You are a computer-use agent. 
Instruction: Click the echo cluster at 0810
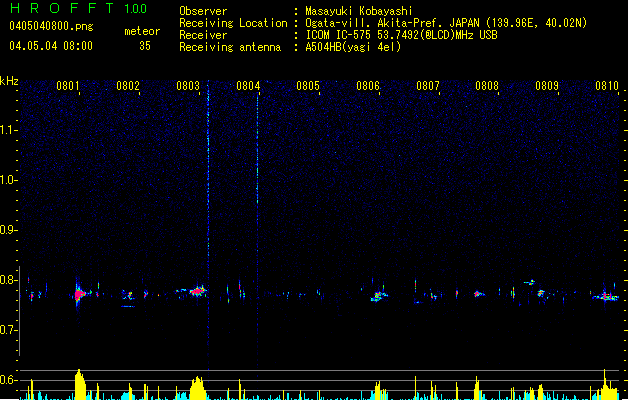click(607, 297)
